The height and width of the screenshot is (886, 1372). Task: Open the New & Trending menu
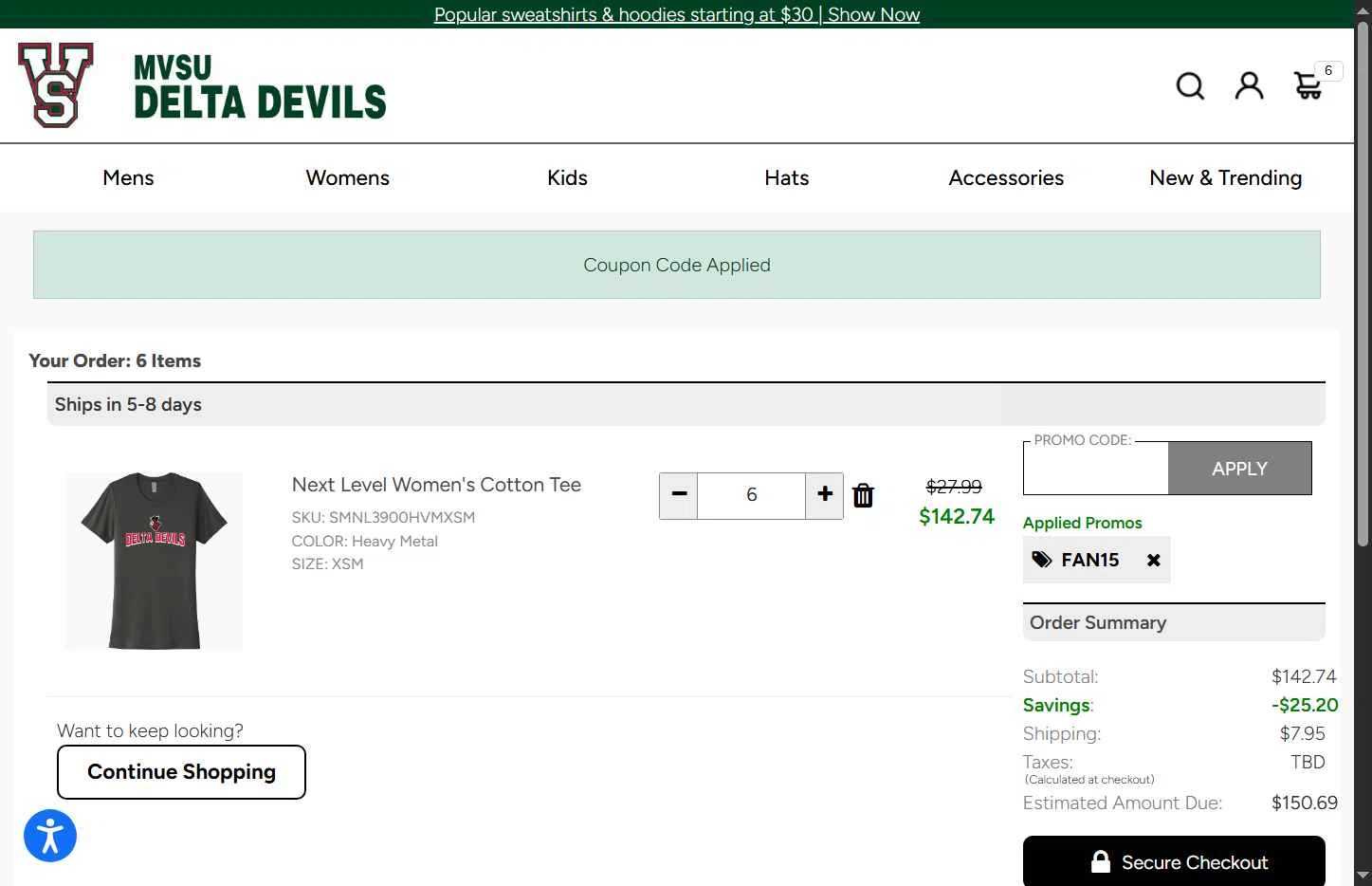(1226, 177)
